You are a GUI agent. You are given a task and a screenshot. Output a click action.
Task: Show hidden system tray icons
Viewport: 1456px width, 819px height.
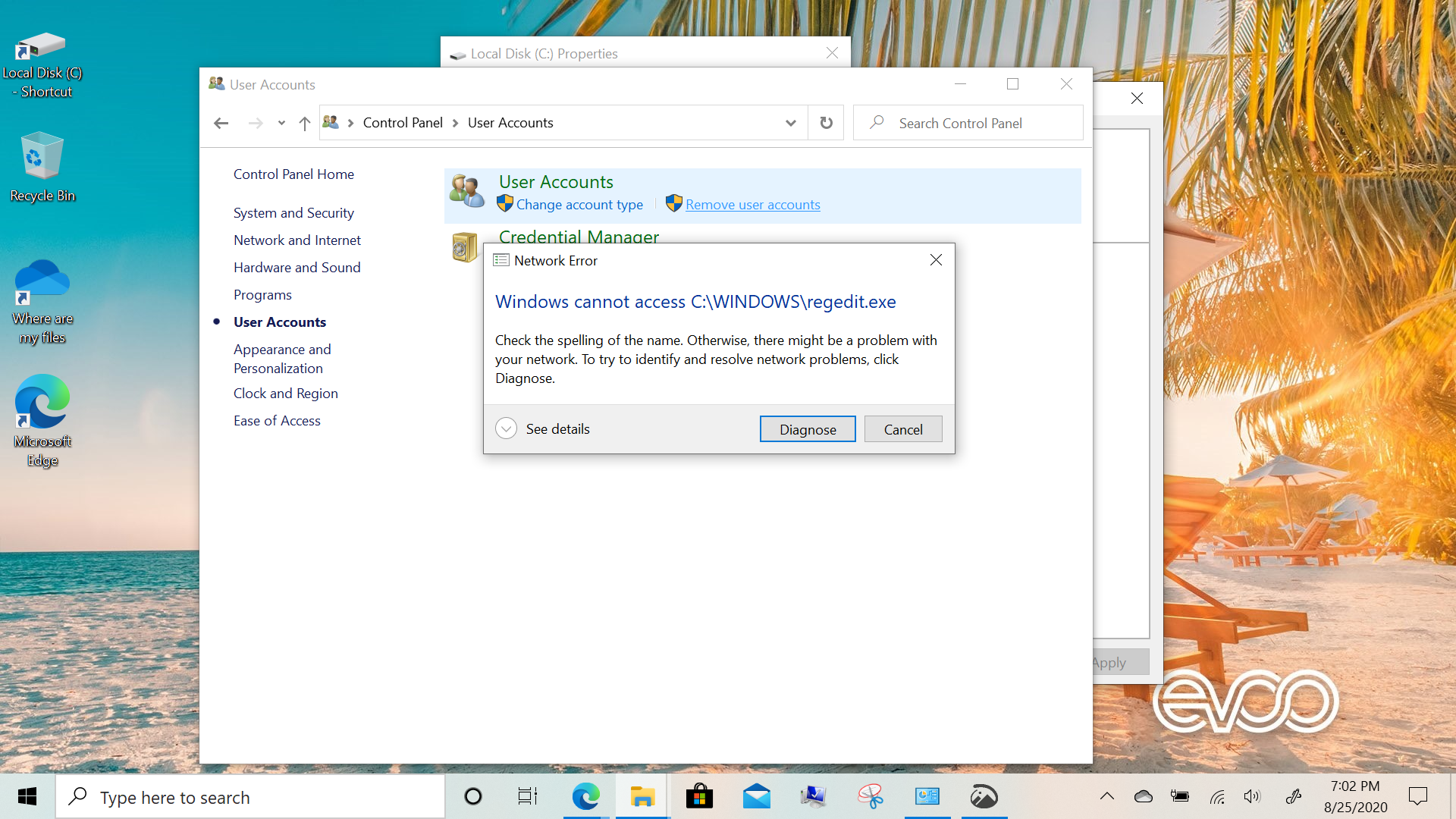1107,796
